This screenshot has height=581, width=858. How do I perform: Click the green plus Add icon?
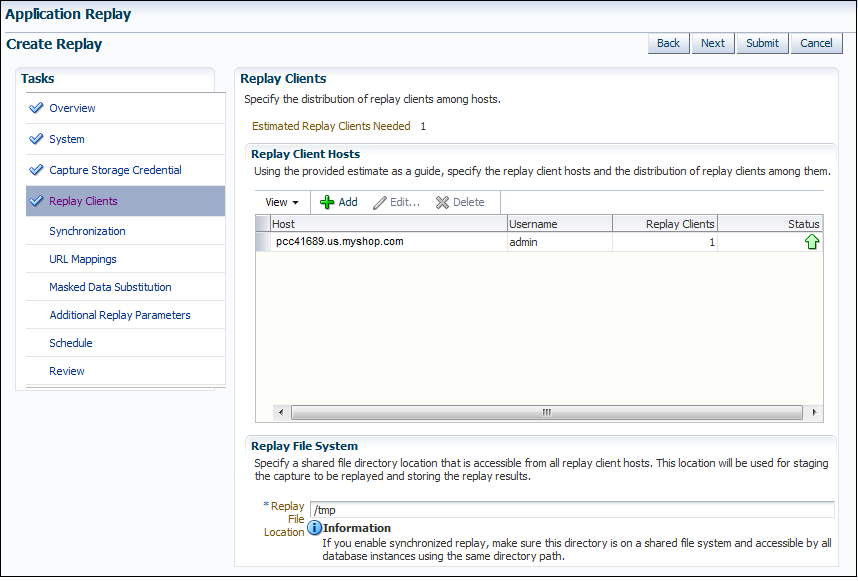327,202
